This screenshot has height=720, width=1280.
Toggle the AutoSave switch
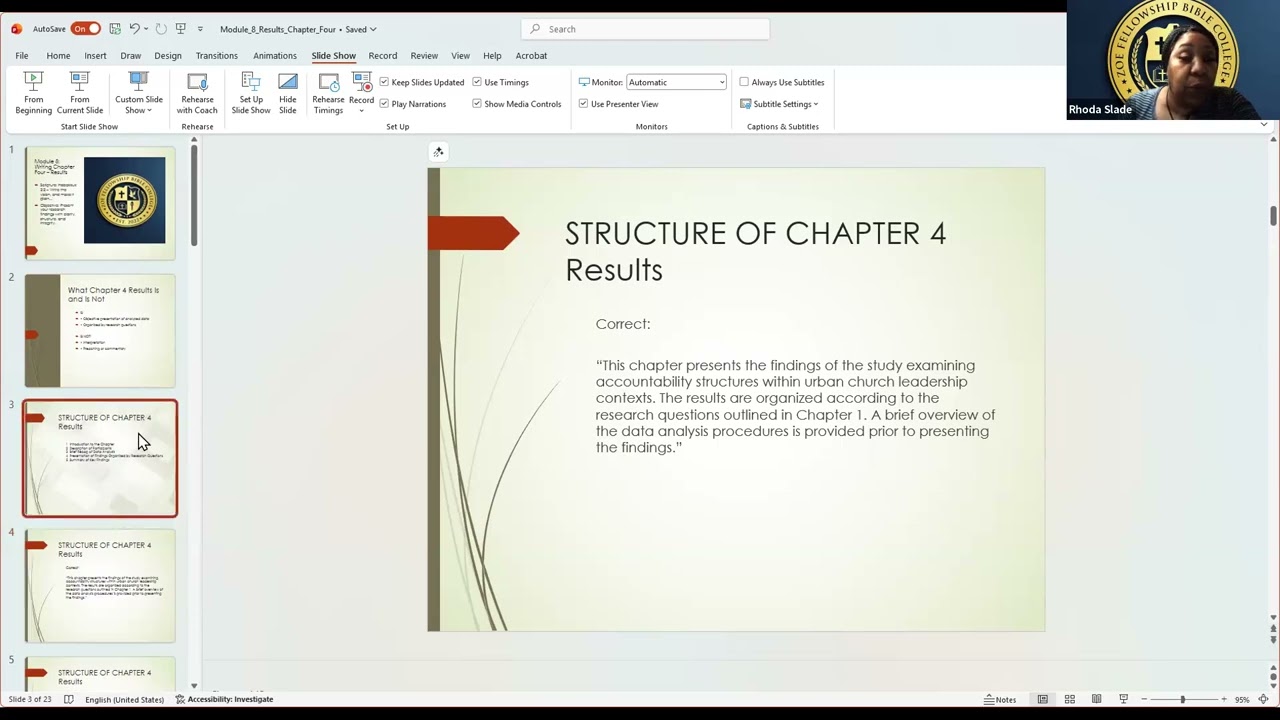[x=86, y=29]
